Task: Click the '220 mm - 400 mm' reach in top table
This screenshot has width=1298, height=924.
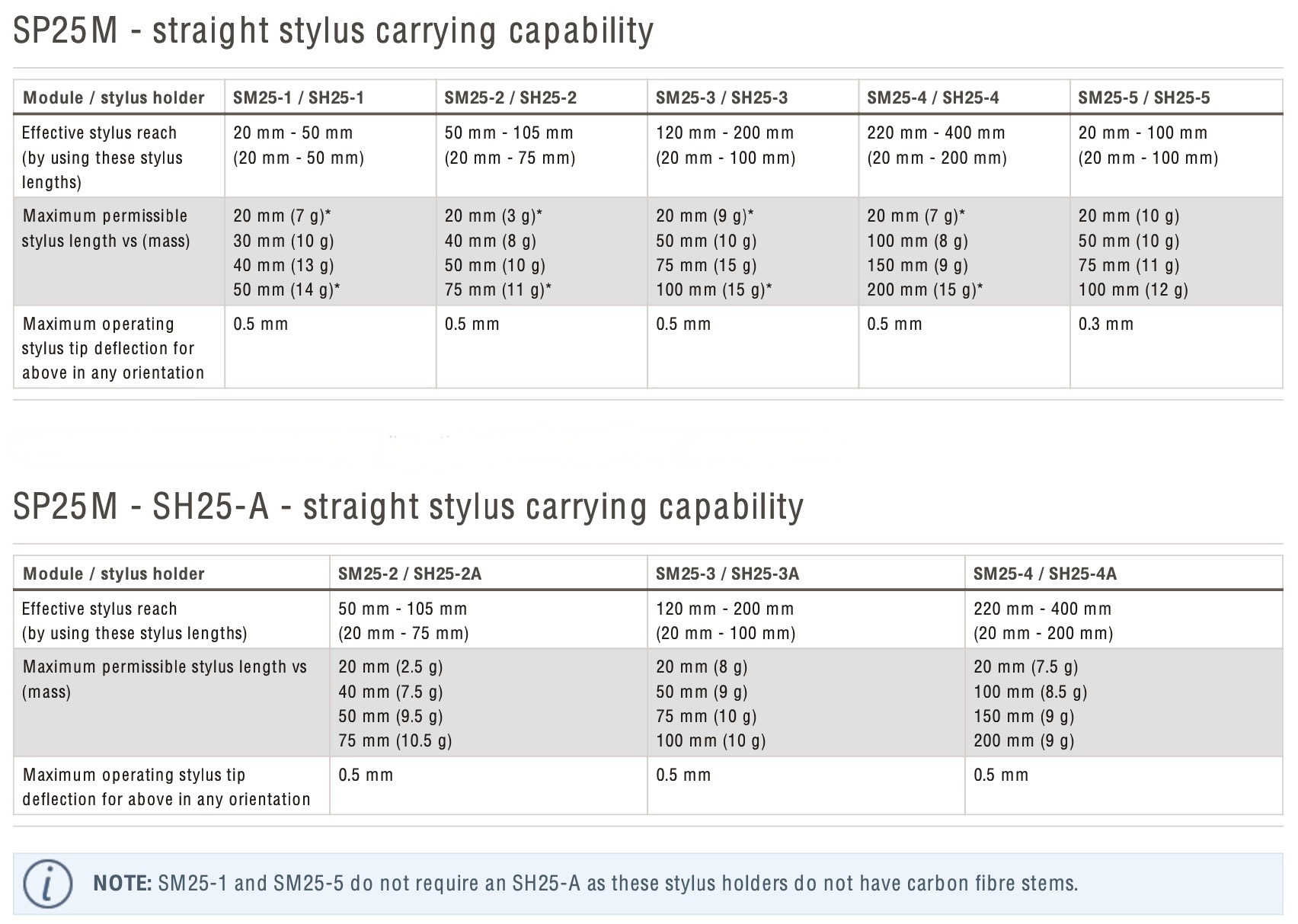Action: click(x=935, y=133)
